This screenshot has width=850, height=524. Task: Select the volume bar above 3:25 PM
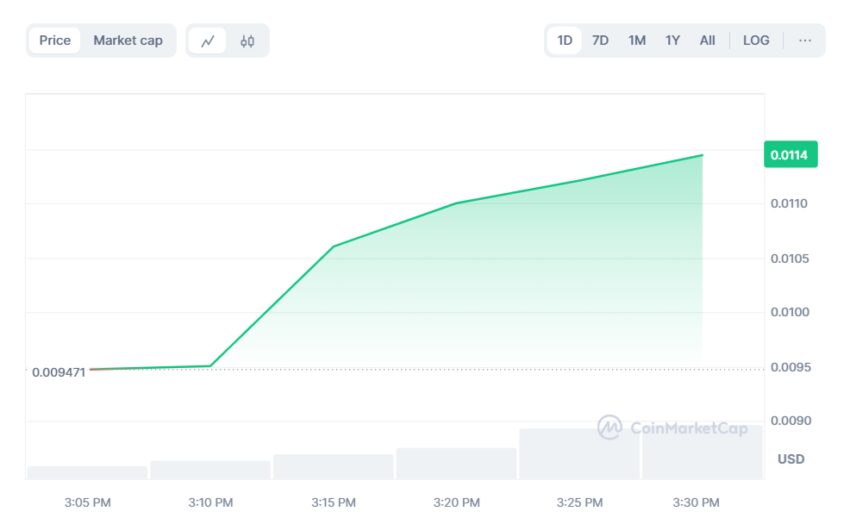point(579,454)
